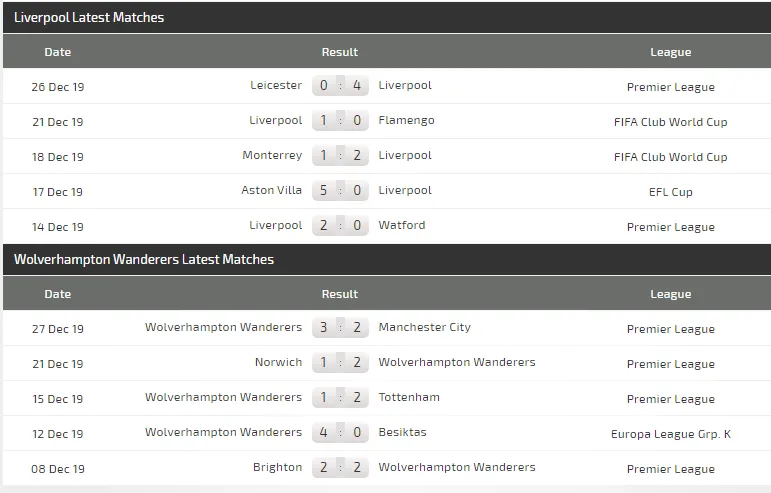771x493 pixels.
Task: Open the Aston Villa team link
Action: [x=272, y=190]
